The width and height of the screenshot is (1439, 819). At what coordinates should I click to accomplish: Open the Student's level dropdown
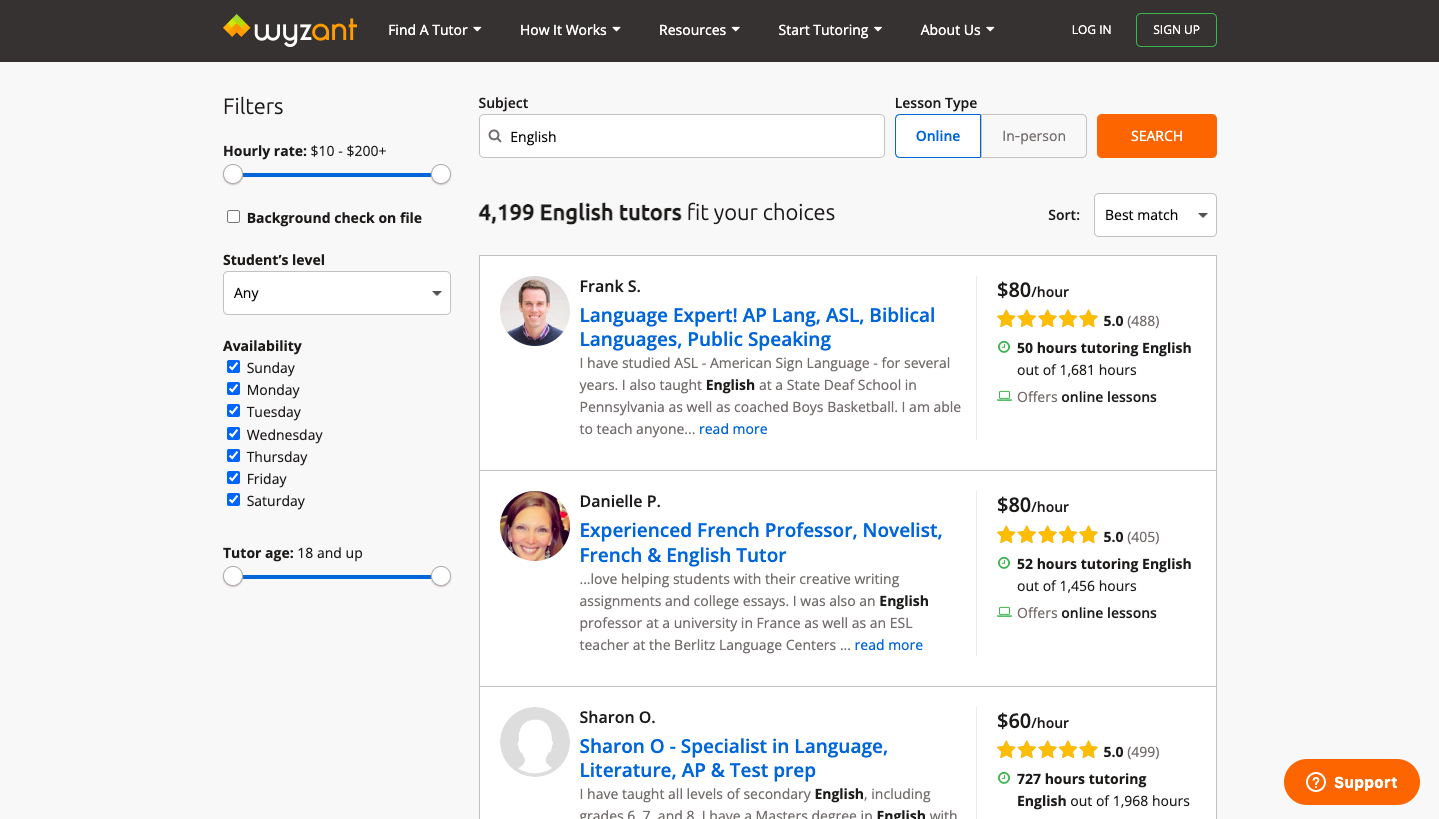pyautogui.click(x=336, y=293)
